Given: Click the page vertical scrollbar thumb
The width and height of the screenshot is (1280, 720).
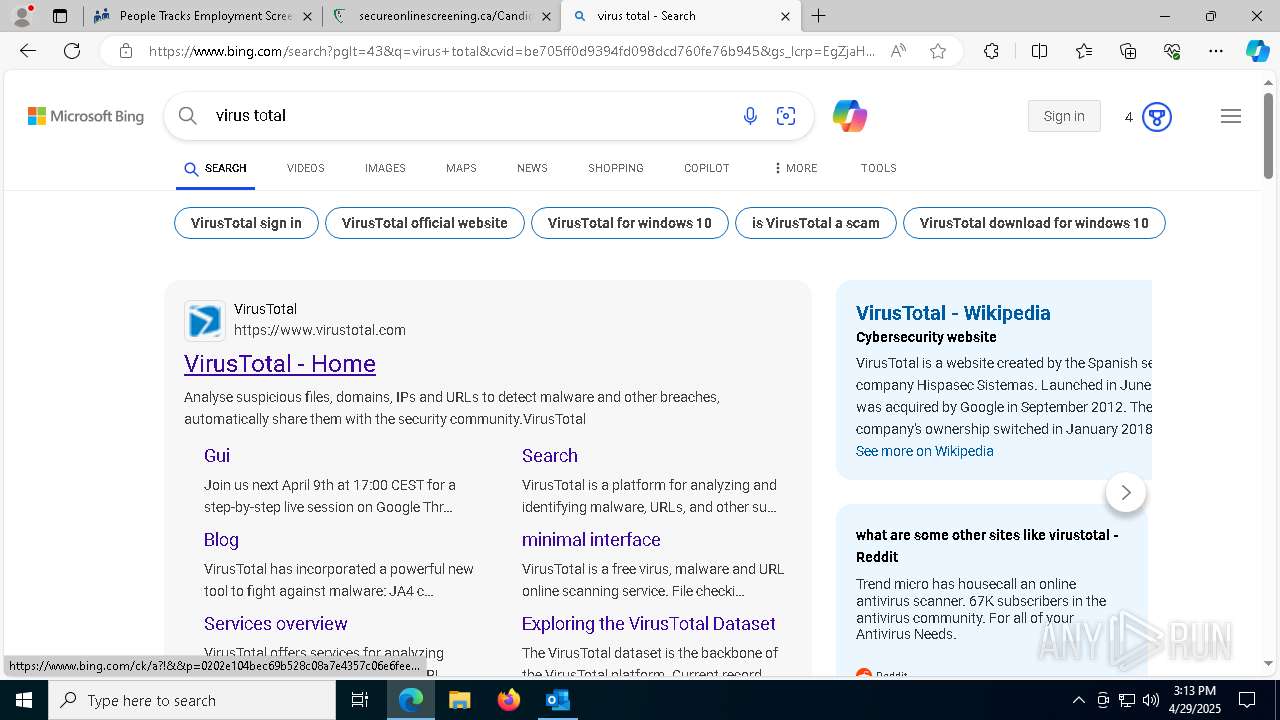Looking at the screenshot, I should point(1268,135).
